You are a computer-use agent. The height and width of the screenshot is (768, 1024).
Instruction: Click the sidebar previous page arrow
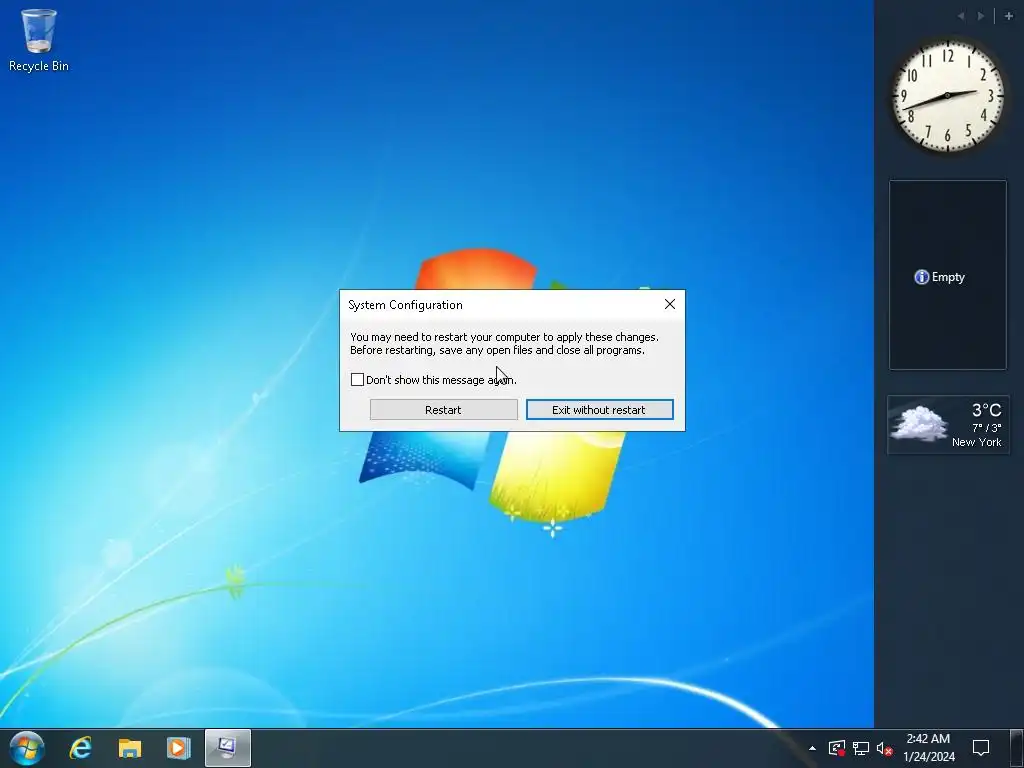[961, 16]
